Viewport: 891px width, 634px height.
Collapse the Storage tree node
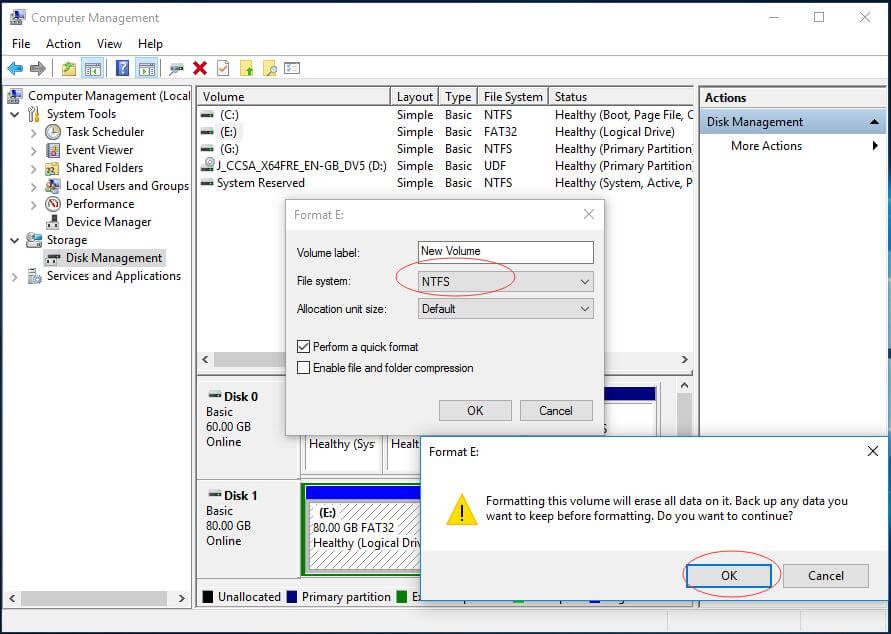tap(15, 241)
